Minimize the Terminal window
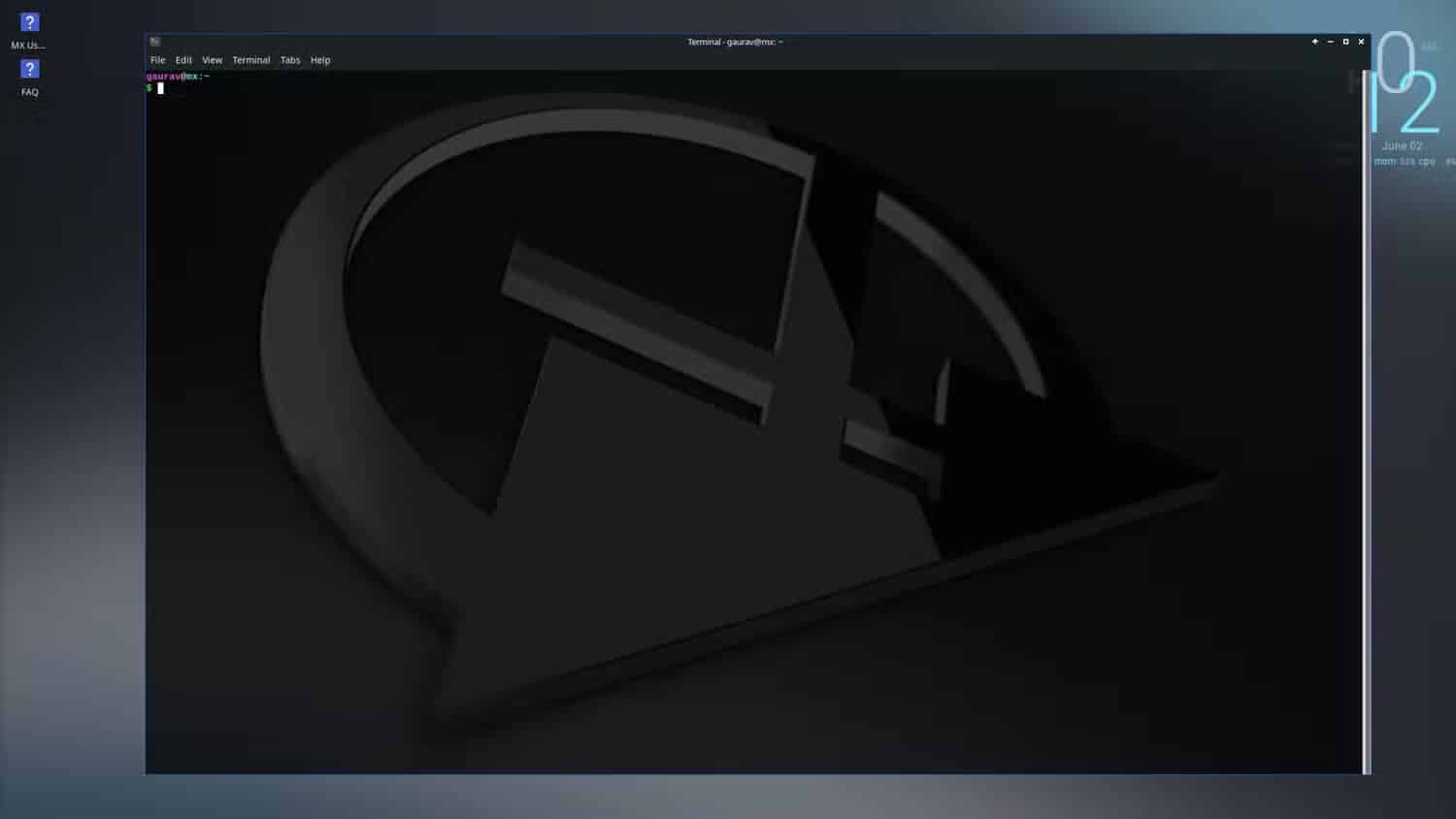The height and width of the screenshot is (819, 1456). tap(1331, 42)
